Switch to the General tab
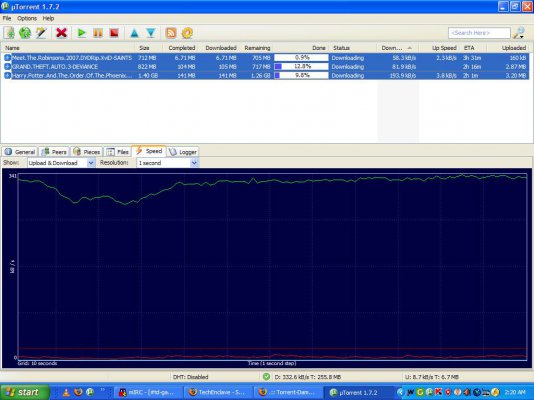534x400 pixels. (x=20, y=152)
